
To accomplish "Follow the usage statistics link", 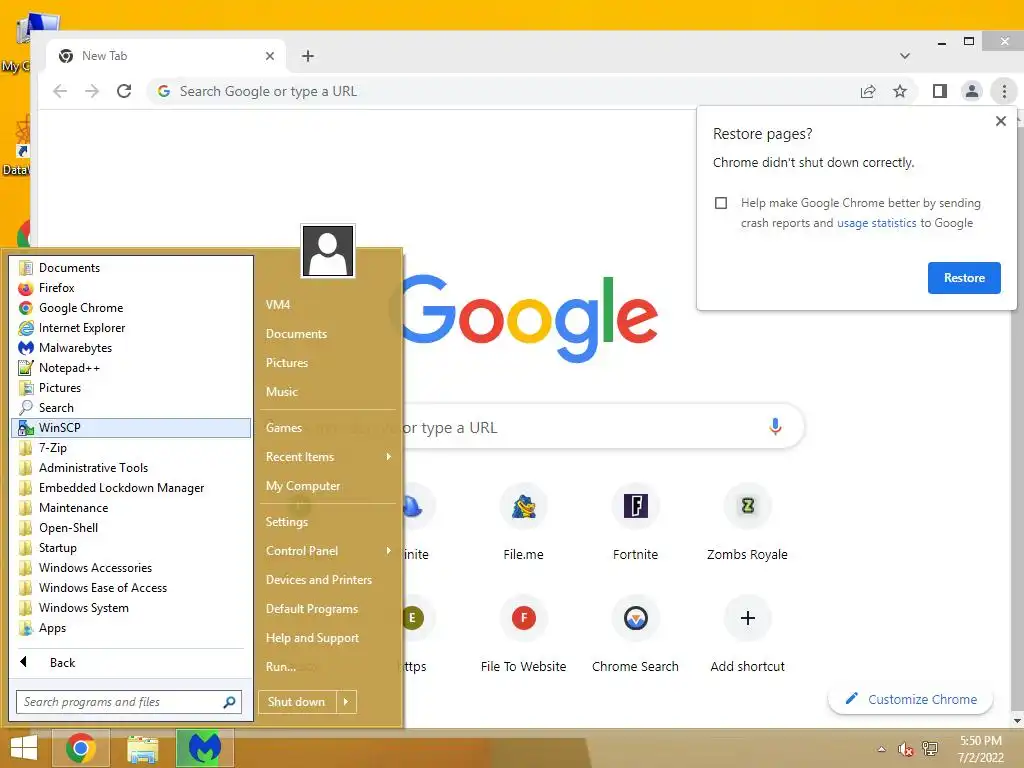I will pyautogui.click(x=876, y=223).
